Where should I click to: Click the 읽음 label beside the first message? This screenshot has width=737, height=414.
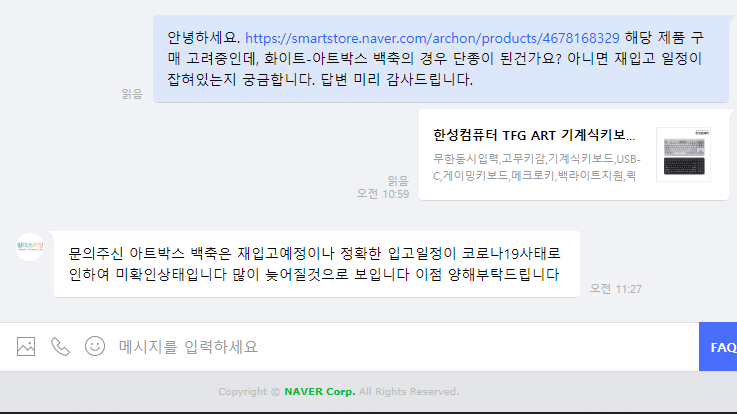[x=132, y=94]
